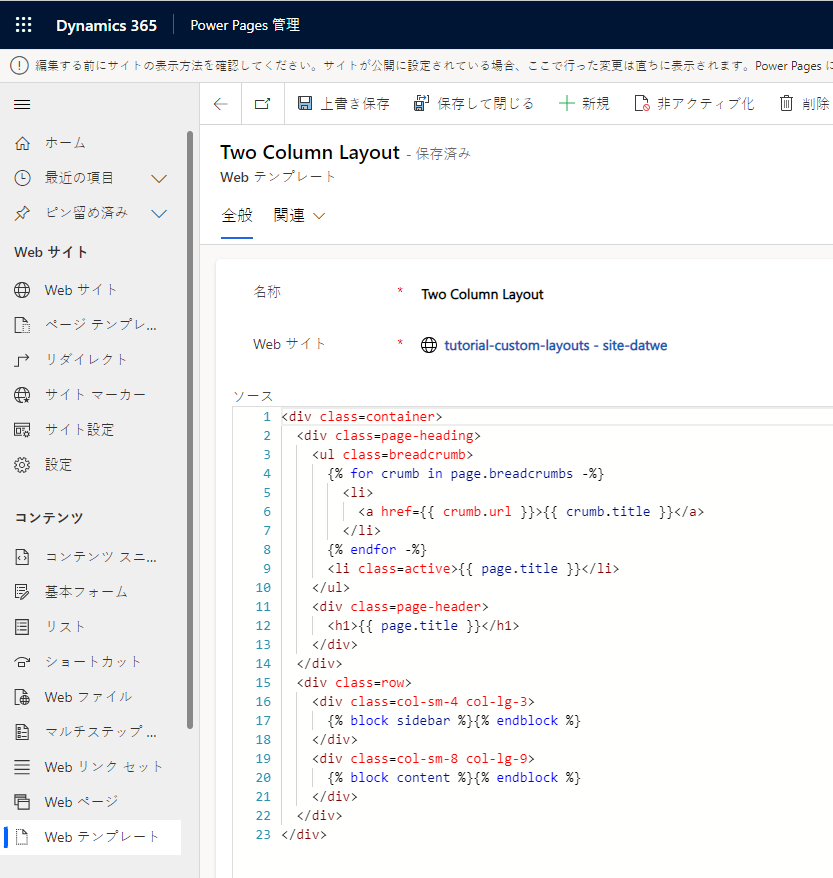Expand the 最近の項目 section
This screenshot has height=878, width=833.
coord(158,178)
